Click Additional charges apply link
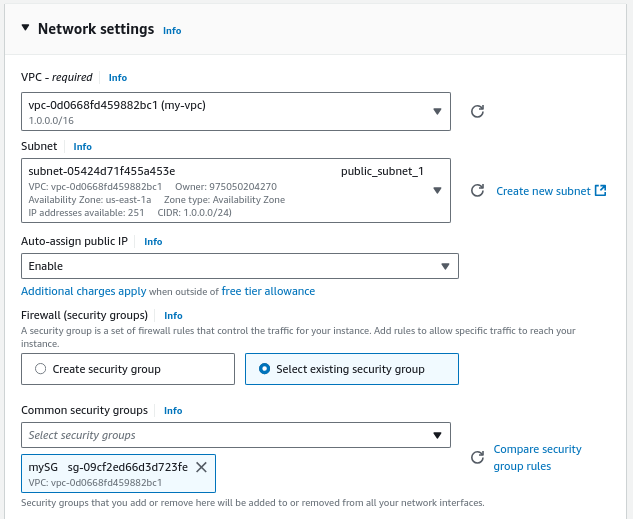Screen dimensions: 633x519 [x=84, y=291]
